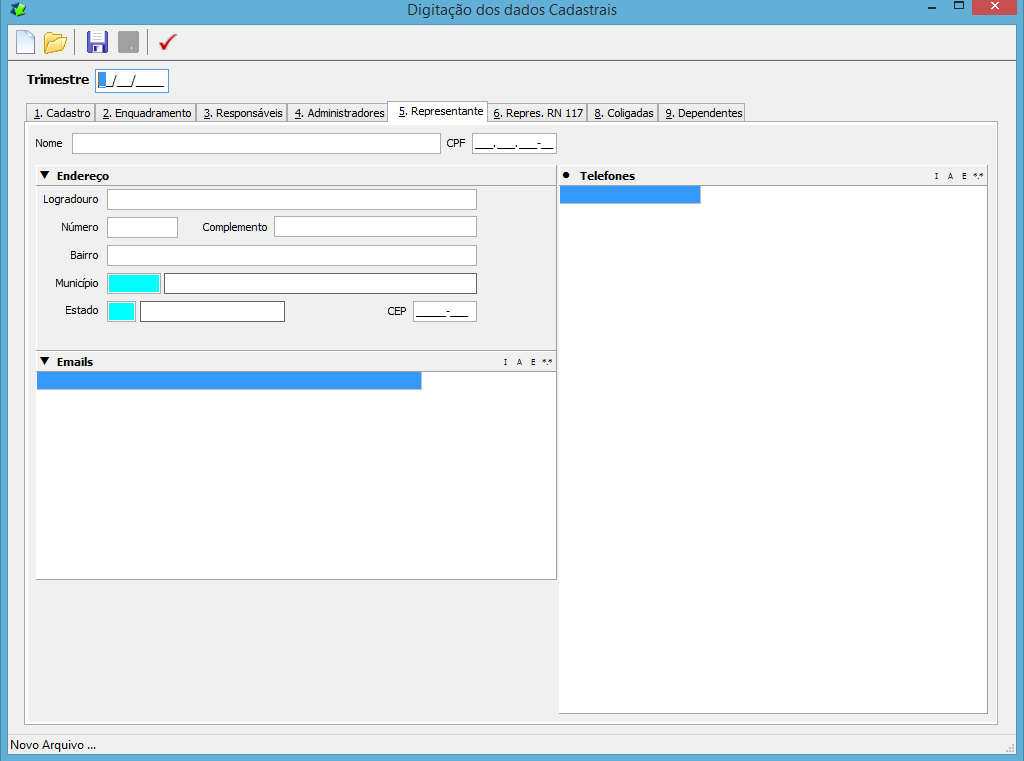Open the 6. Repres. RN 117 tab
The height and width of the screenshot is (761, 1024).
pos(537,113)
